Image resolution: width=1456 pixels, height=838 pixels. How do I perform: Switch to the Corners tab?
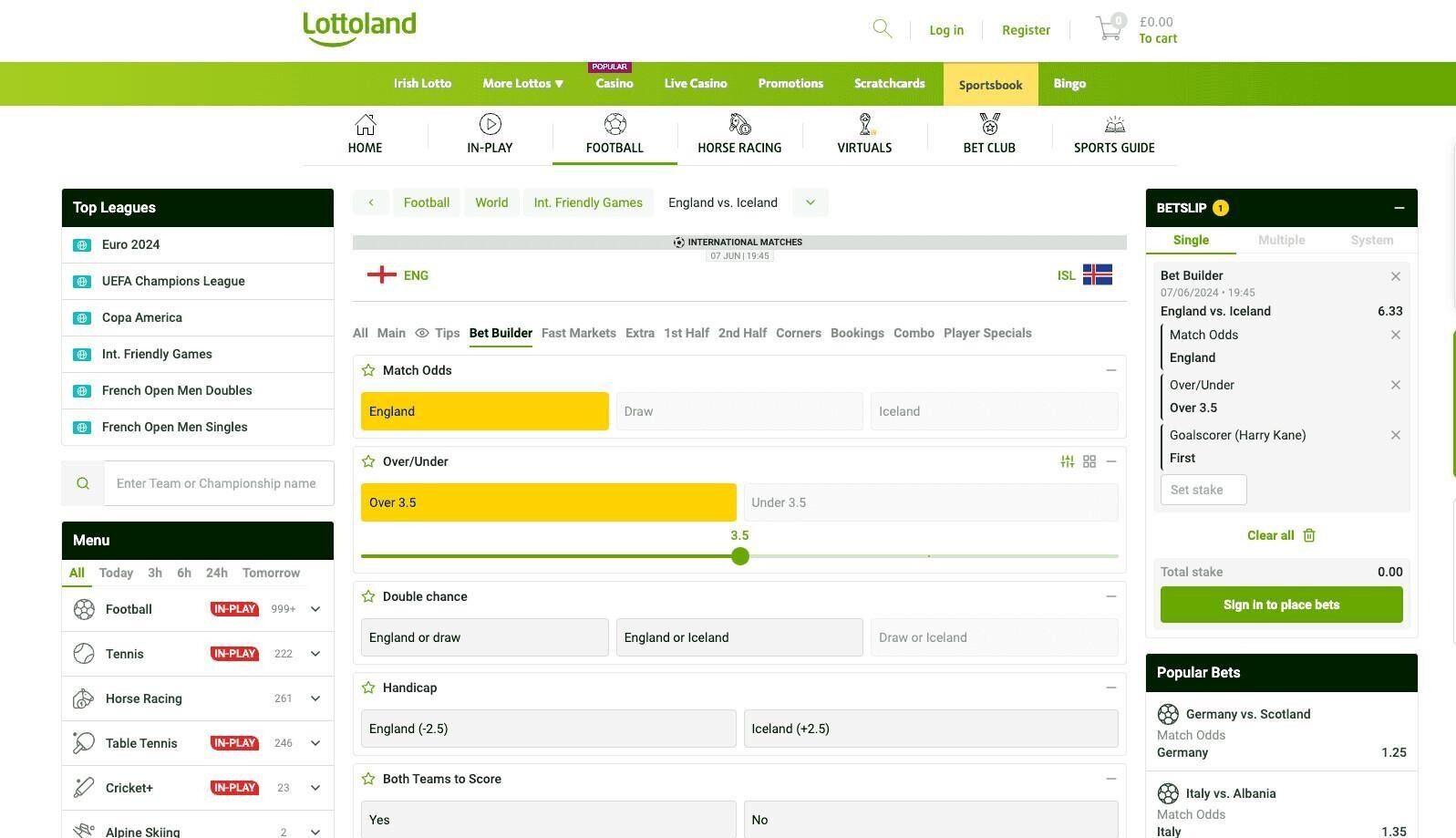[799, 333]
